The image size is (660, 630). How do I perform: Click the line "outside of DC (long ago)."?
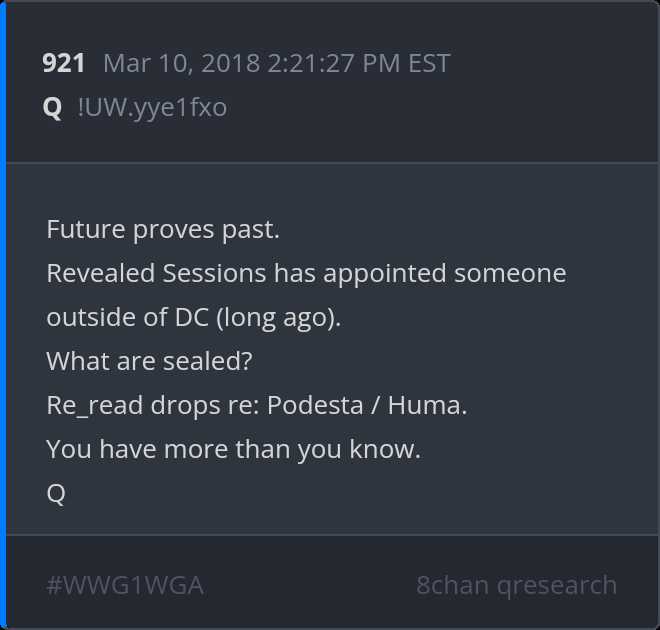pos(194,317)
